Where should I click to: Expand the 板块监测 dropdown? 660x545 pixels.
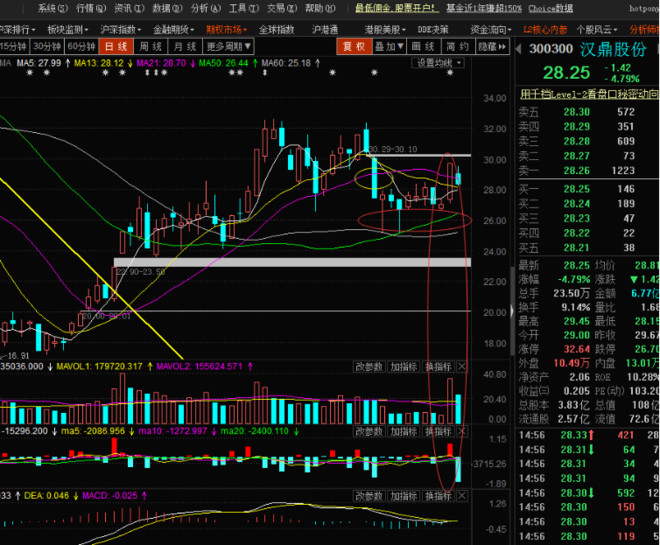(x=68, y=29)
